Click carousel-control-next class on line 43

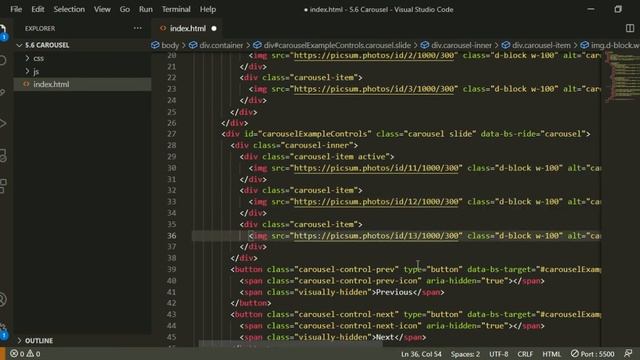[347, 314]
